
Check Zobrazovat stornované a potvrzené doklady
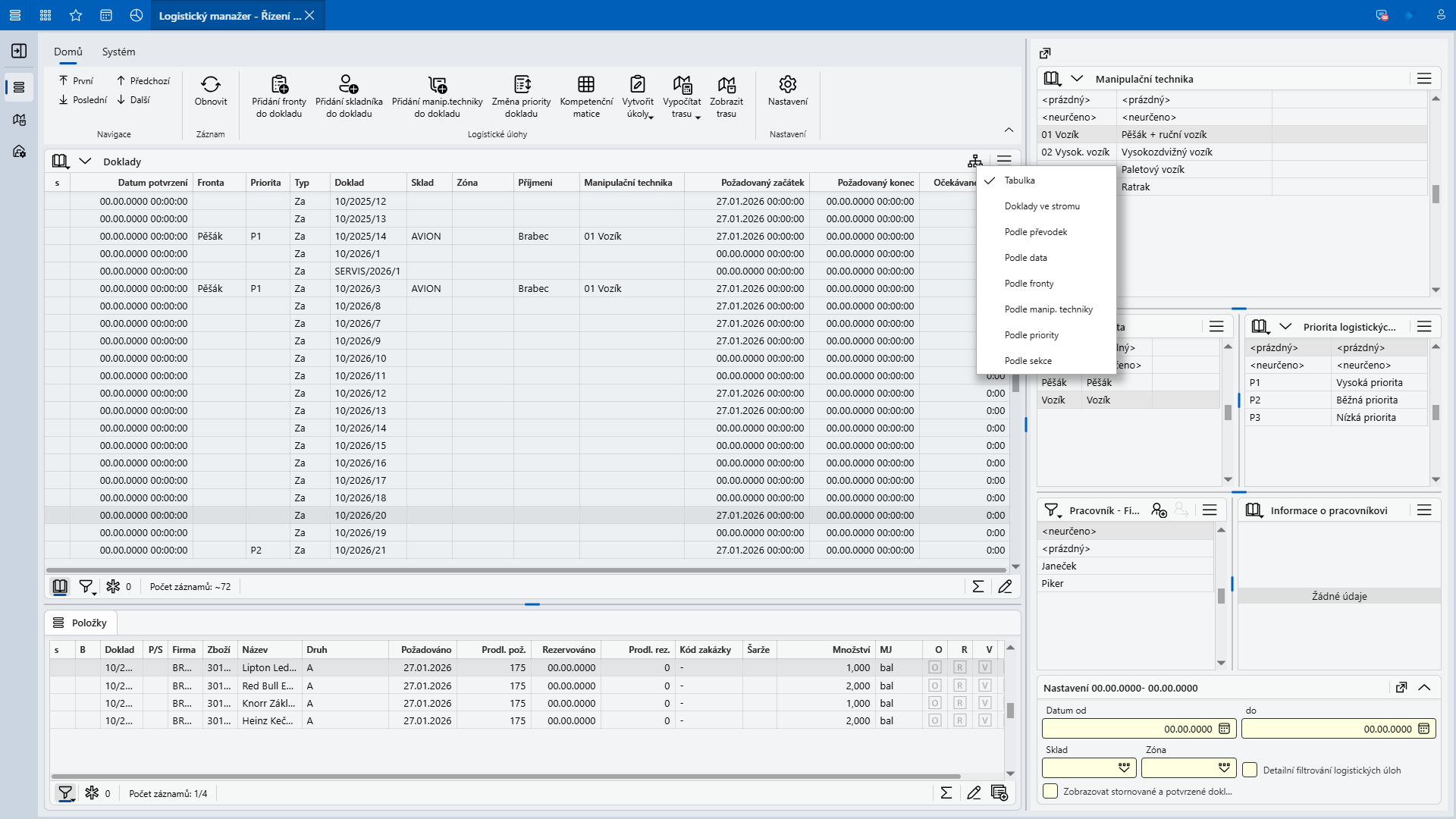(x=1050, y=791)
